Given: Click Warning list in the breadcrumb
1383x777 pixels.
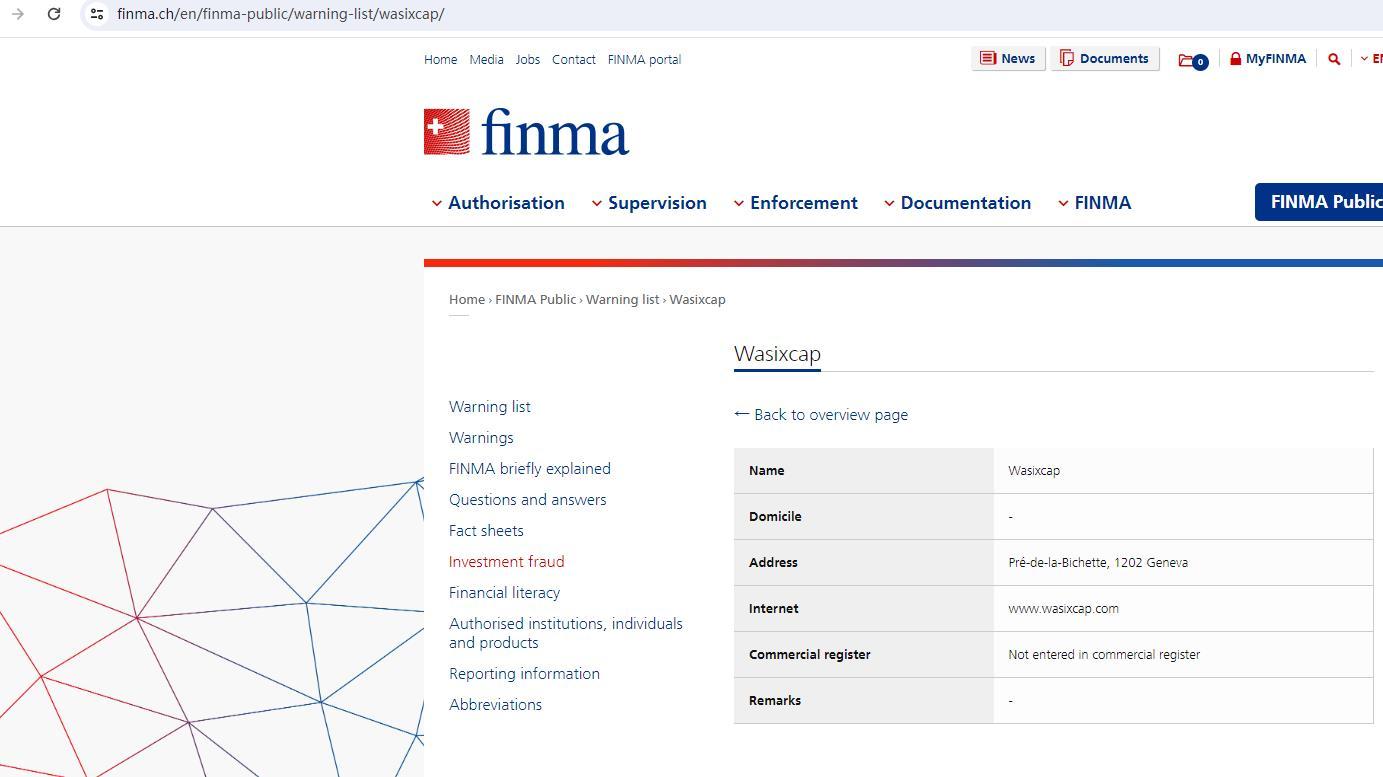Looking at the screenshot, I should (x=622, y=300).
